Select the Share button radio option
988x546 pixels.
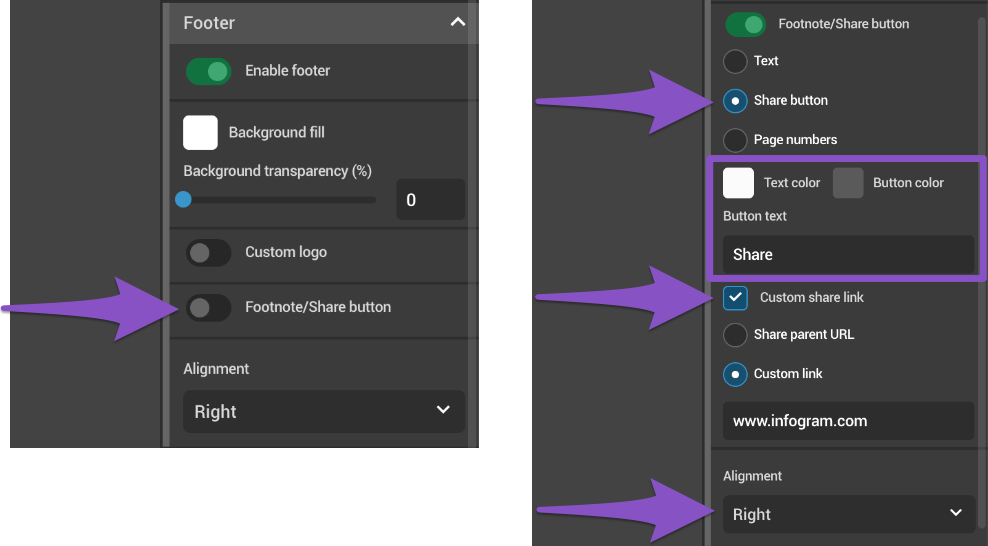[735, 101]
